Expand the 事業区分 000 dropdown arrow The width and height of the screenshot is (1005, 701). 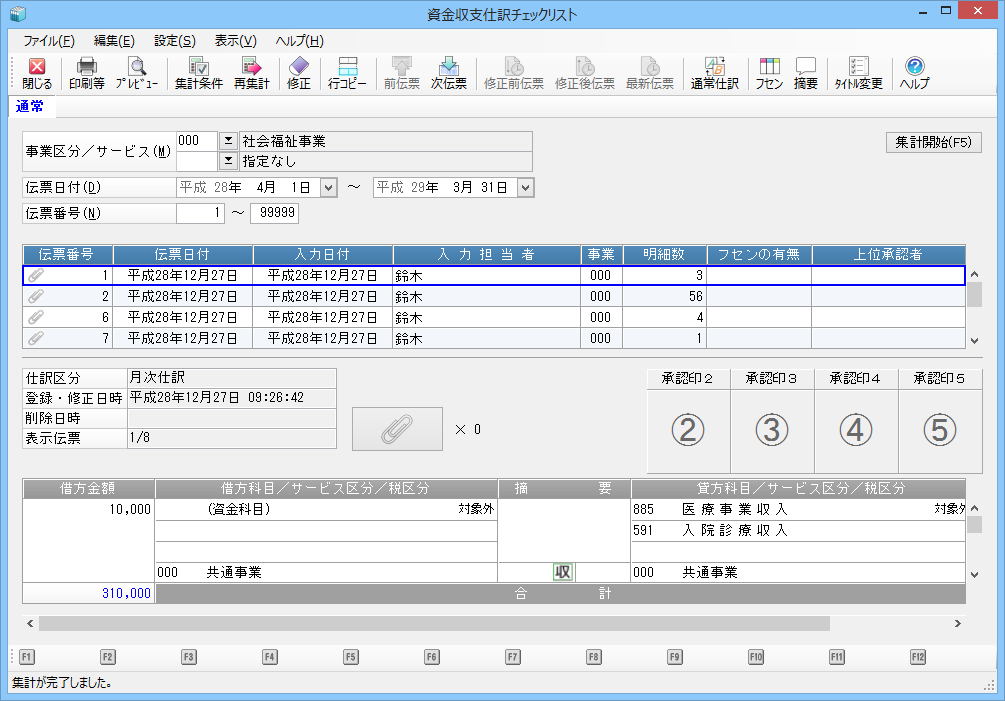pos(227,141)
